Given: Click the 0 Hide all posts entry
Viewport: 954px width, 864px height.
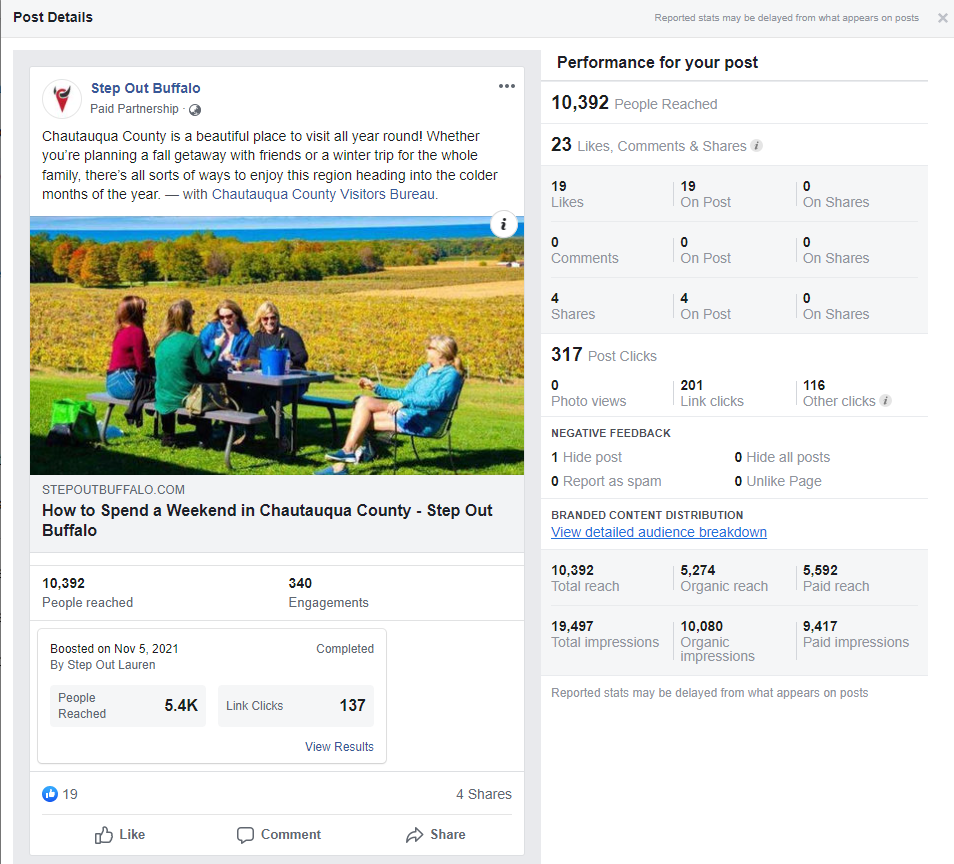Looking at the screenshot, I should (782, 457).
